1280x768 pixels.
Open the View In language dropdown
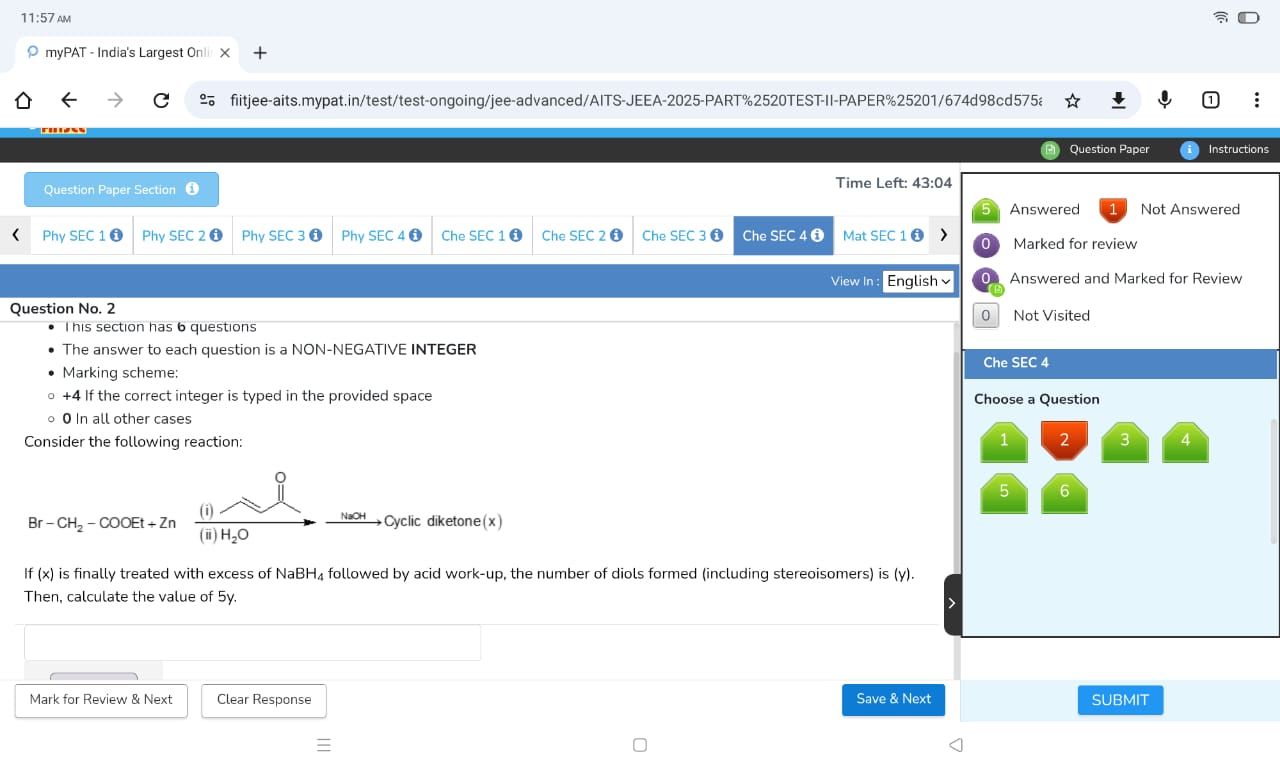click(918, 281)
